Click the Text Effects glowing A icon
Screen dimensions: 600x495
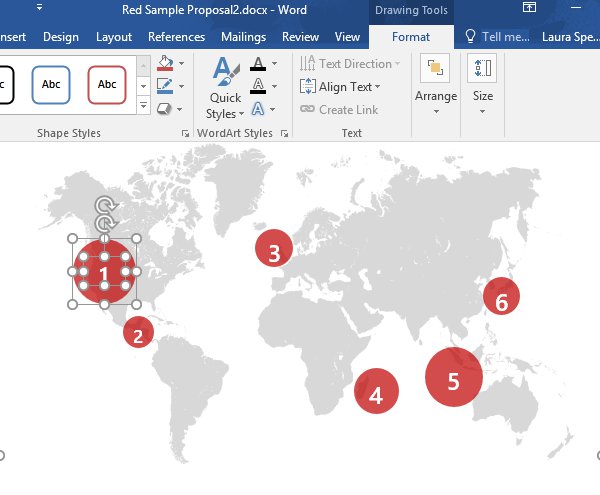coord(258,109)
